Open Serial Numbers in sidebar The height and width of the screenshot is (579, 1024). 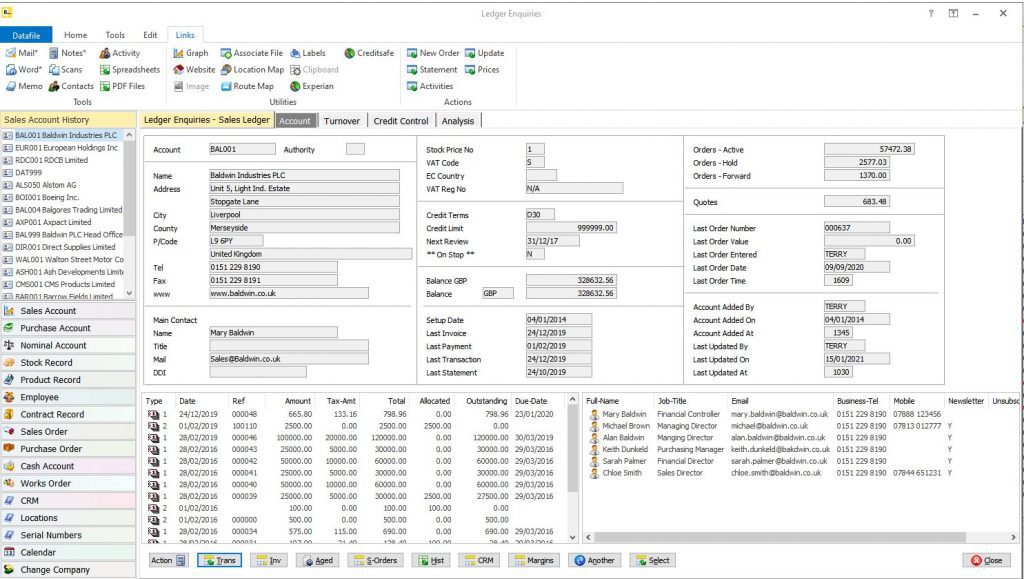(68, 535)
